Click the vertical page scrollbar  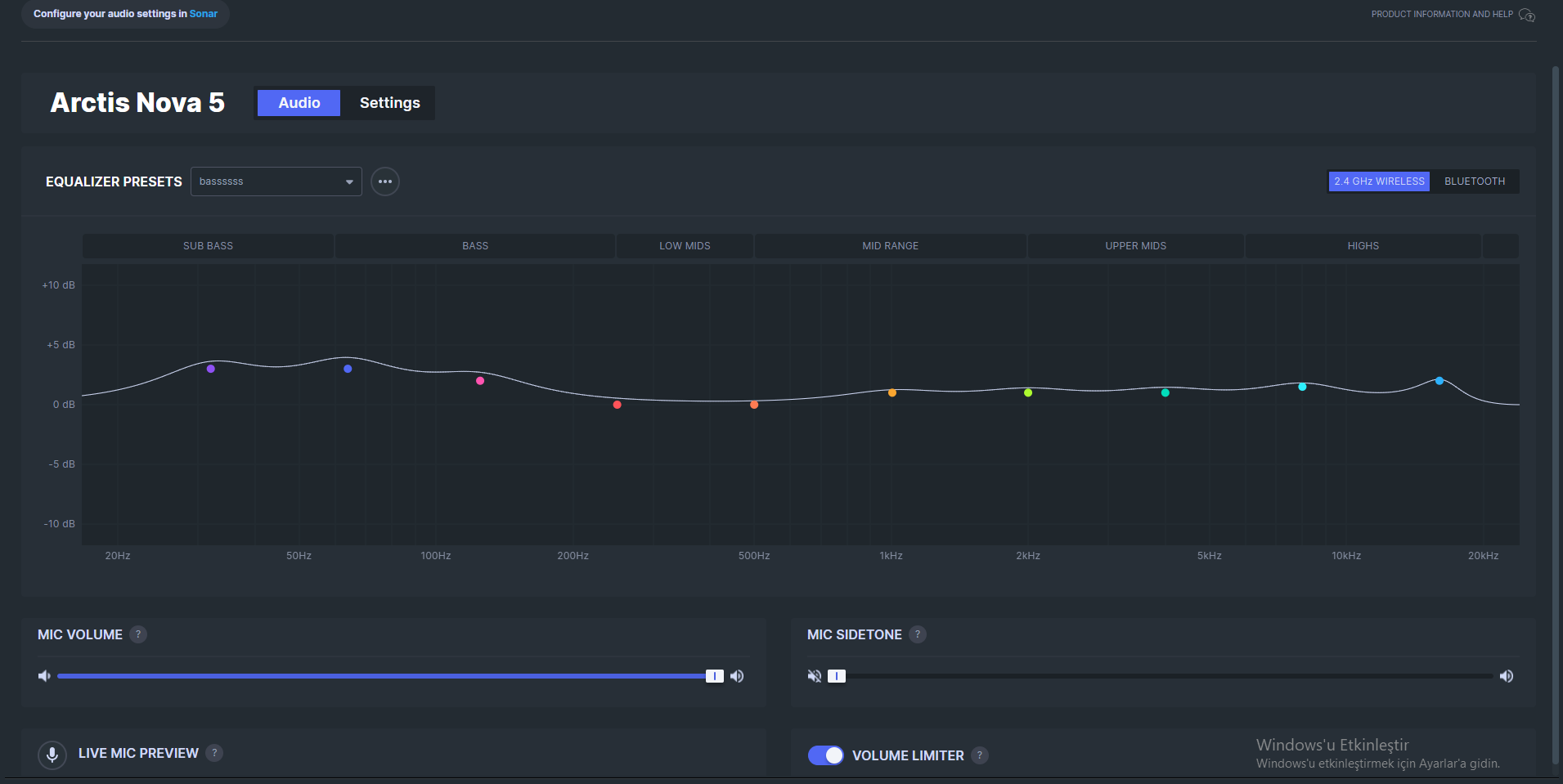[x=1556, y=415]
